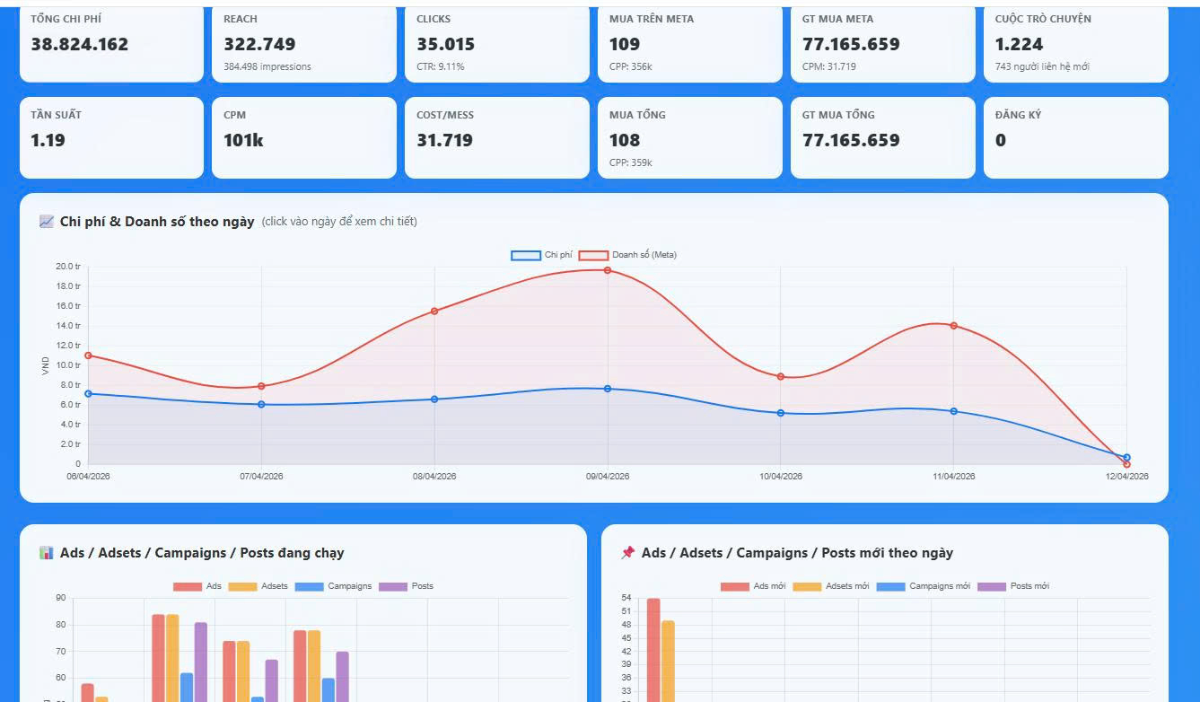The width and height of the screenshot is (1200, 702).
Task: Toggle the Posts mới legend item
Action: tap(1013, 586)
